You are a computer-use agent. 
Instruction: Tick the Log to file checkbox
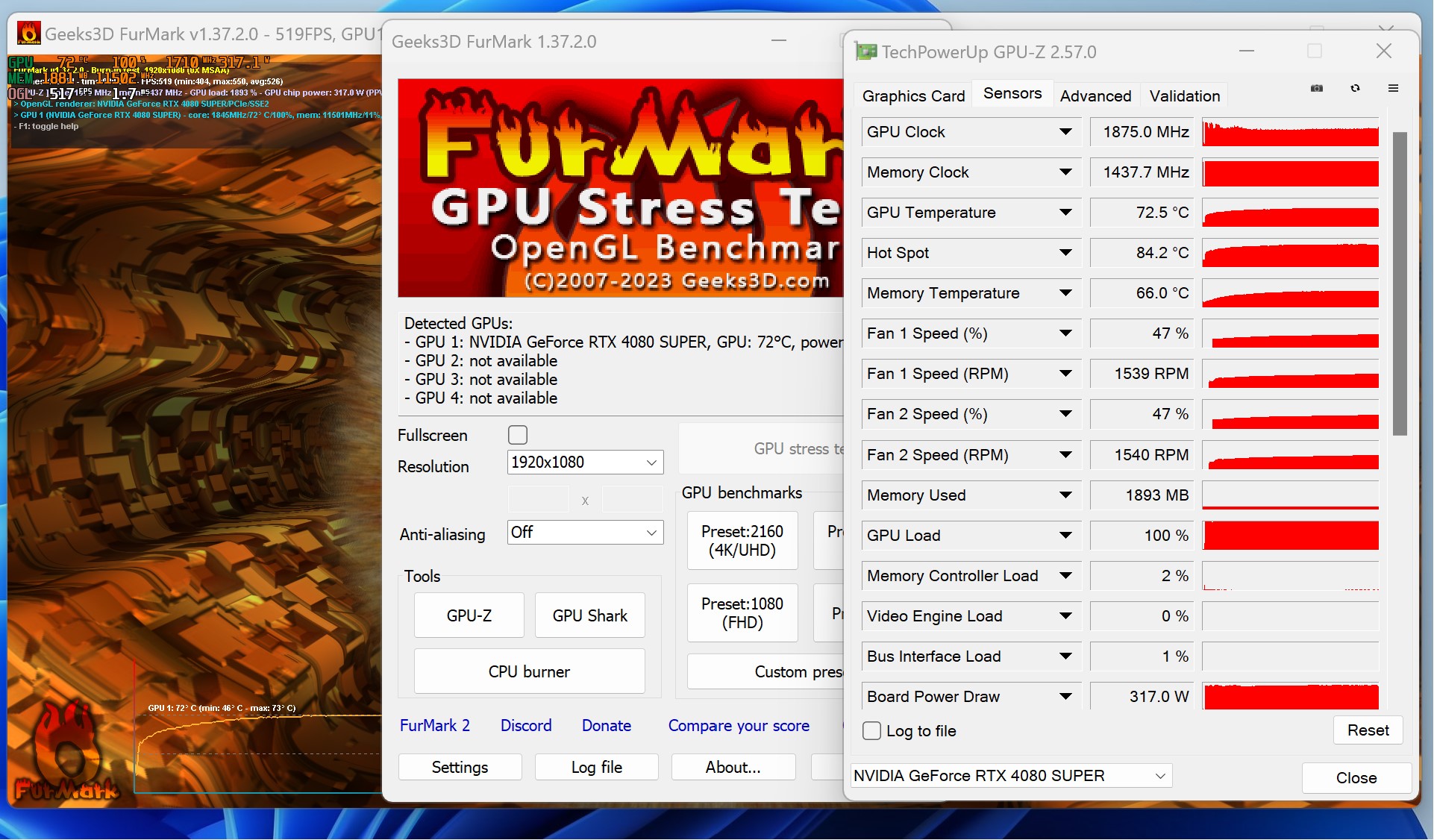871,731
